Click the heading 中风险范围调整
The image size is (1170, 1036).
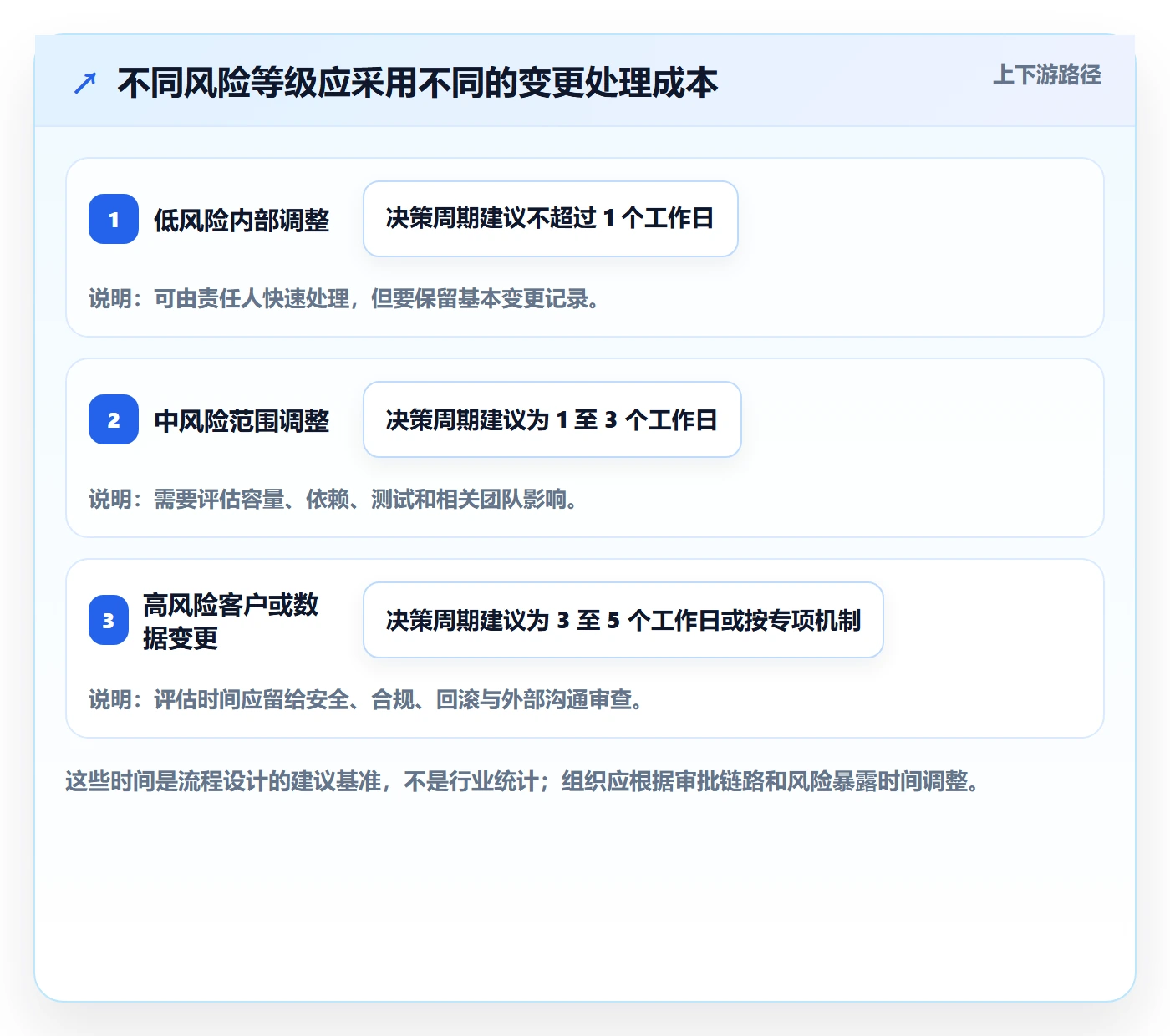(242, 420)
